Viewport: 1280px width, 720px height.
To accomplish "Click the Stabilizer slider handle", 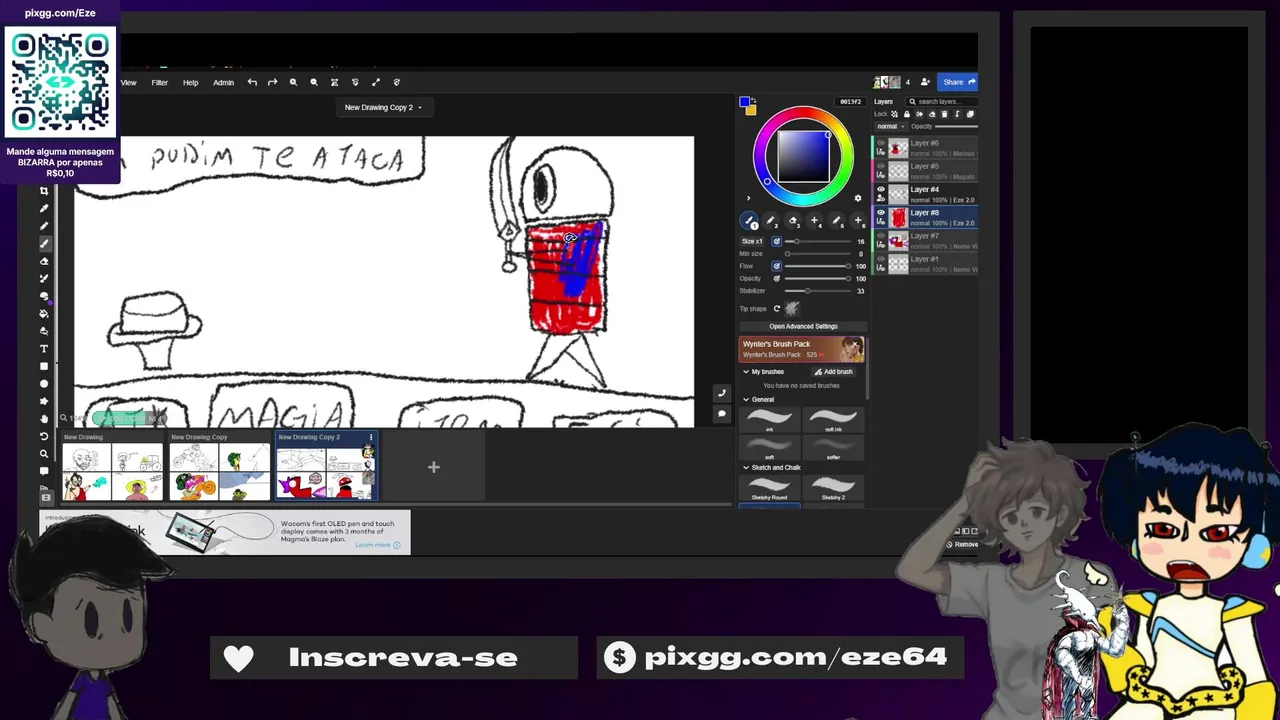I will coord(808,291).
